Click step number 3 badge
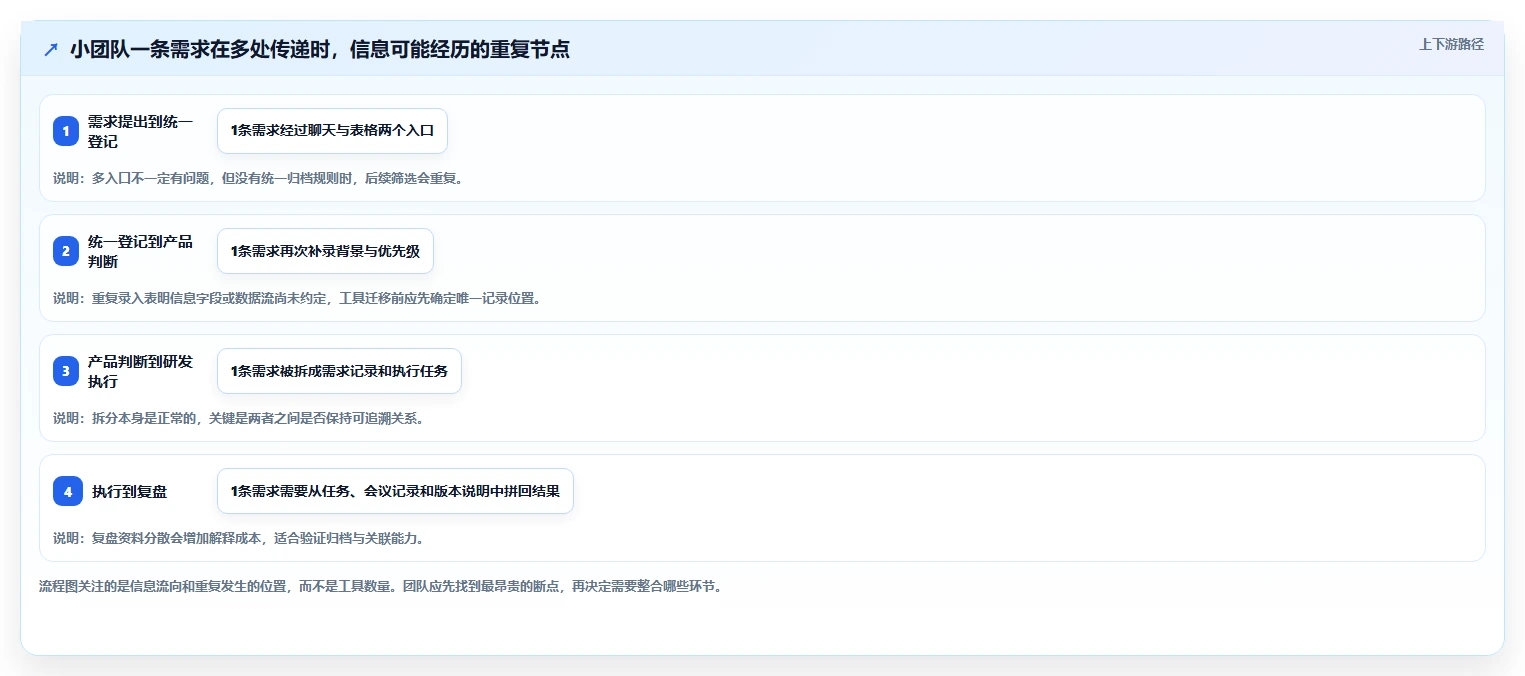The image size is (1525, 676). point(66,371)
